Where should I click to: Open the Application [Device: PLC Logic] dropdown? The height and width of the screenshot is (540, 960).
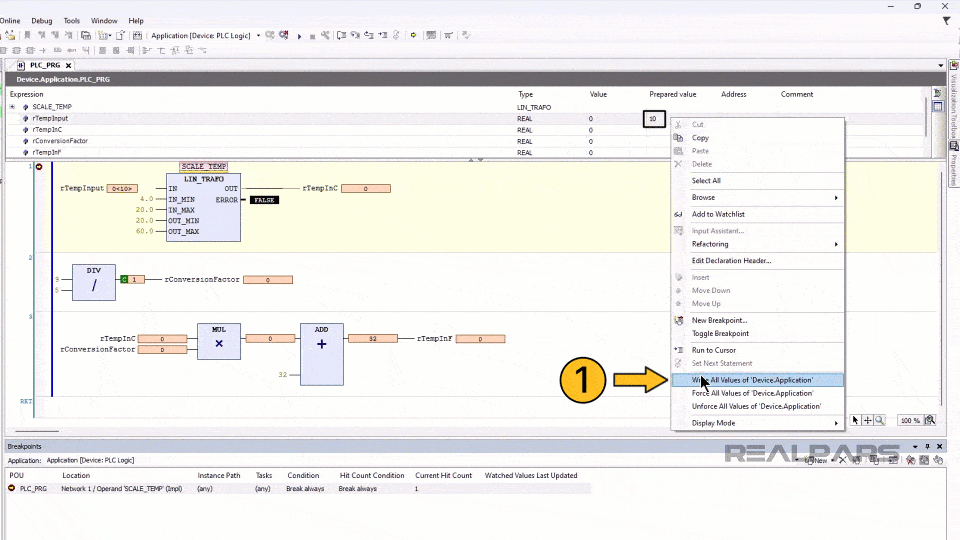[258, 36]
